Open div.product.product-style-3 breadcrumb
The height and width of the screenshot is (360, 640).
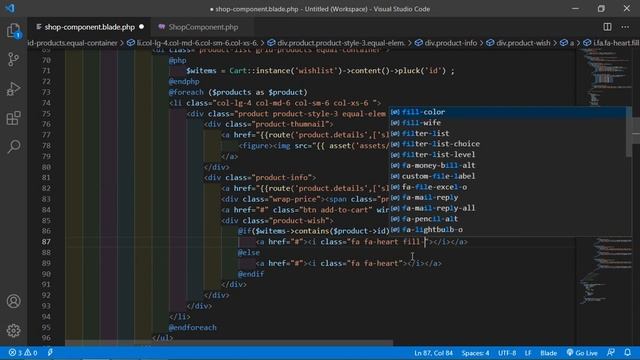pyautogui.click(x=336, y=43)
